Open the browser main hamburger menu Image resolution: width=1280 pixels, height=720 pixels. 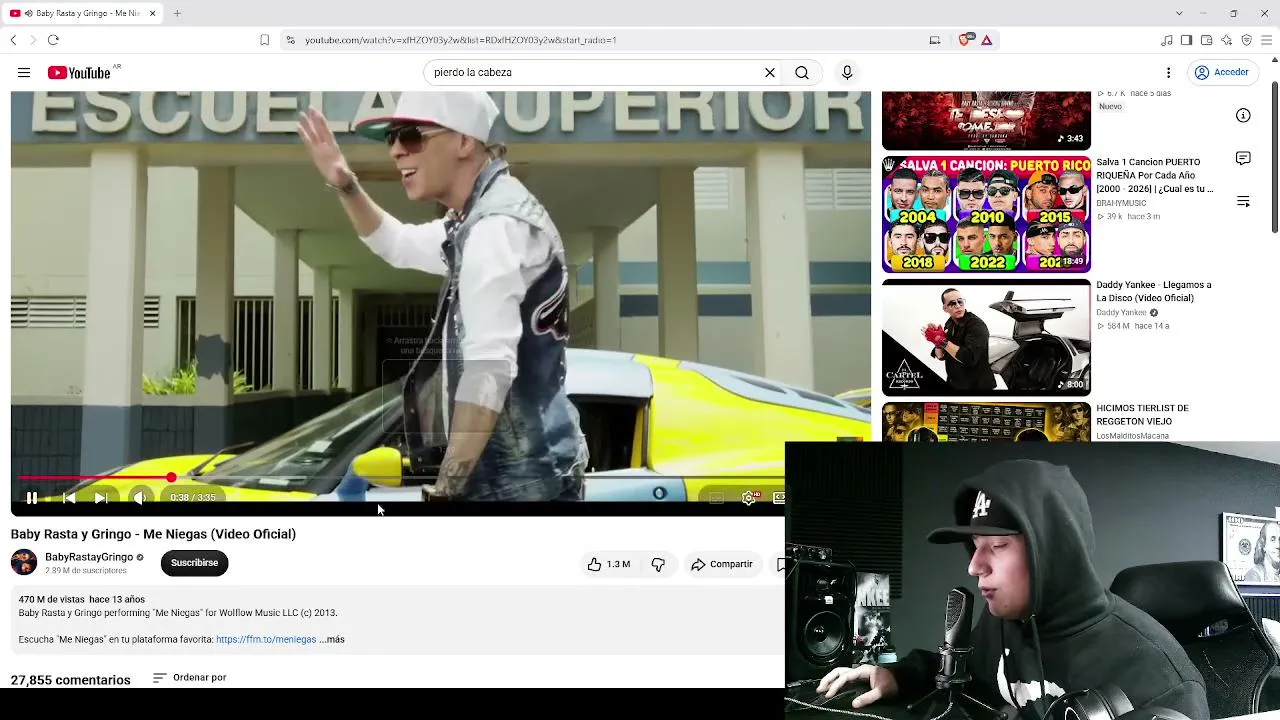(x=1267, y=40)
